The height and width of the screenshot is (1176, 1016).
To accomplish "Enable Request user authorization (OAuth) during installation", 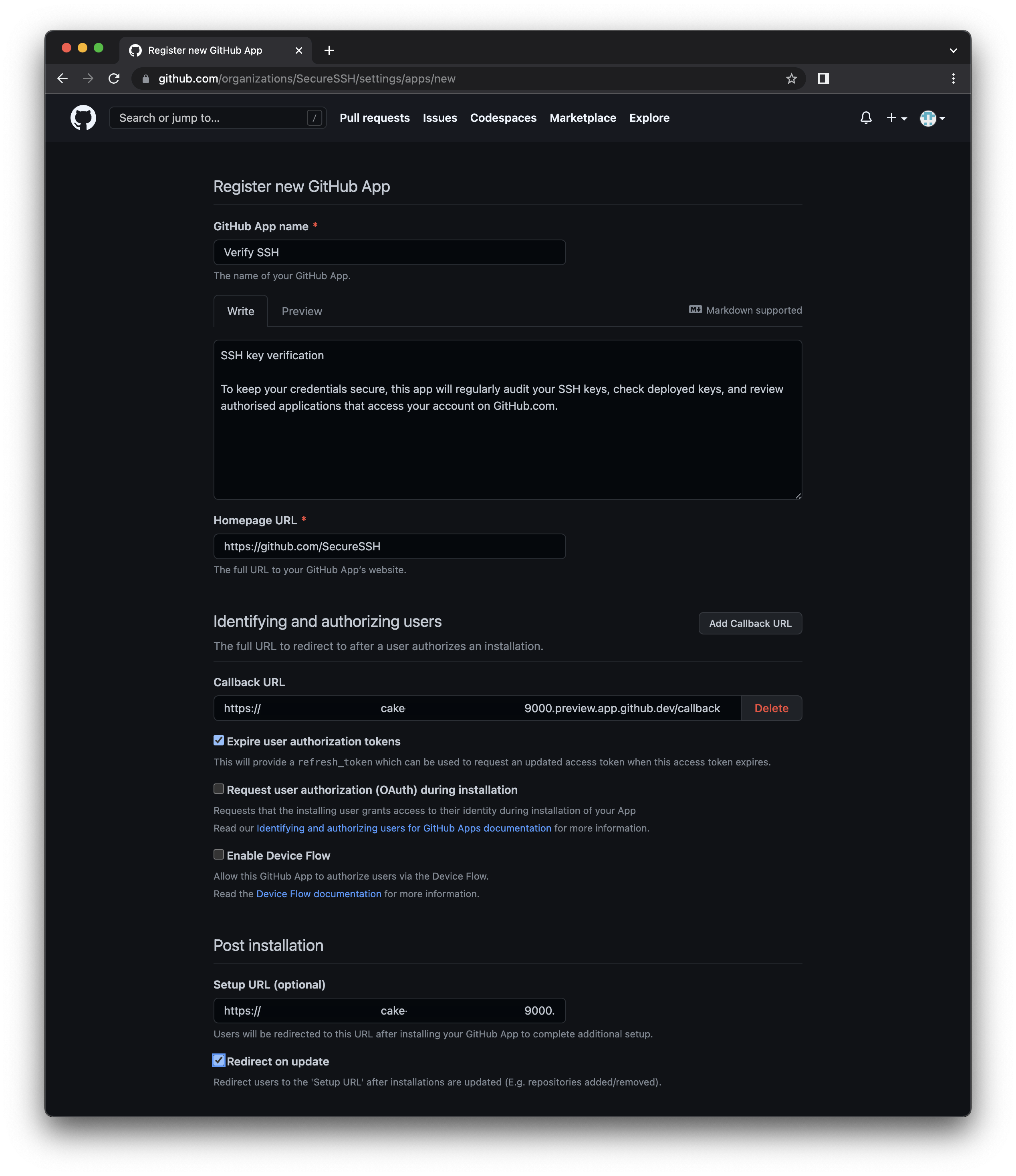I will [218, 789].
